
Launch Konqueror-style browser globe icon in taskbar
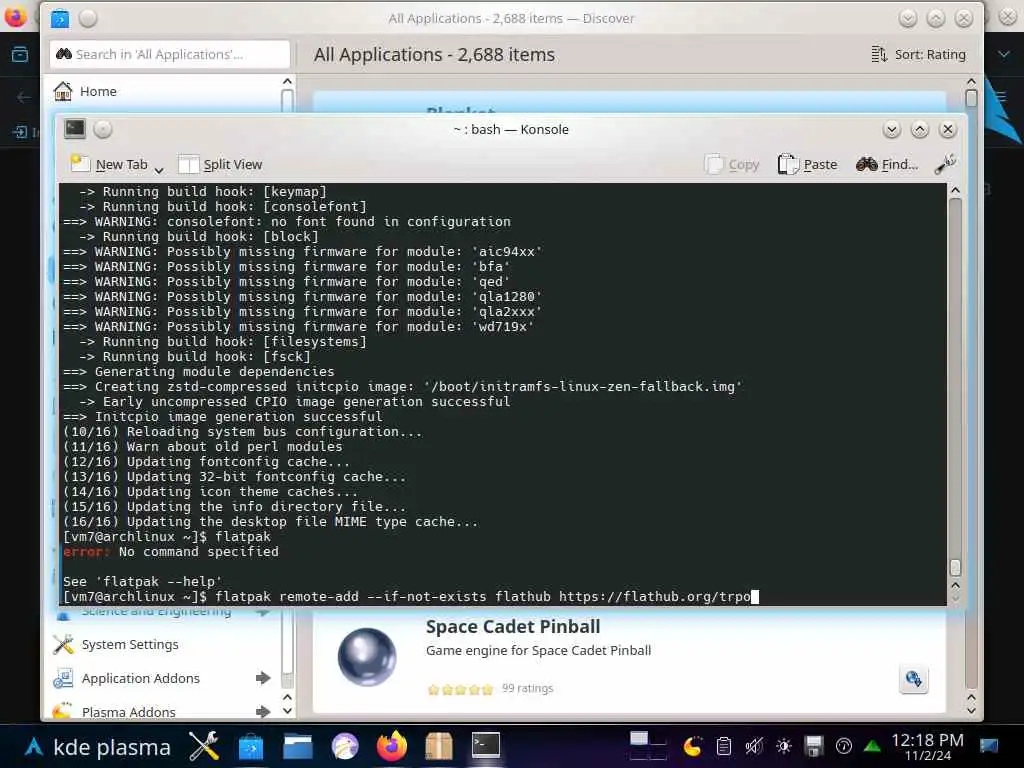345,746
